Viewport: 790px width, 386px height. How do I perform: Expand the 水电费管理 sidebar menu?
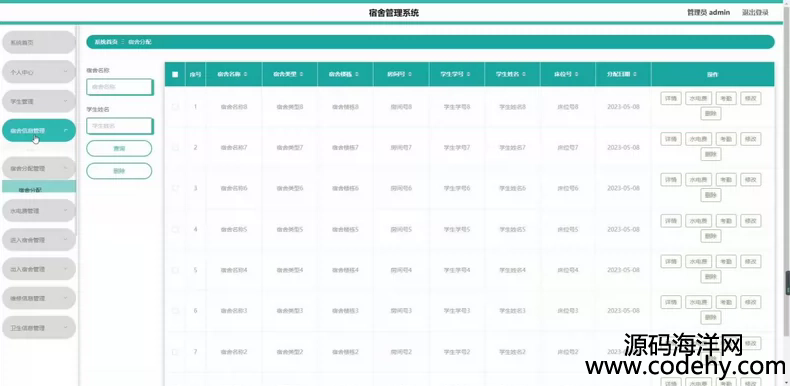click(39, 211)
